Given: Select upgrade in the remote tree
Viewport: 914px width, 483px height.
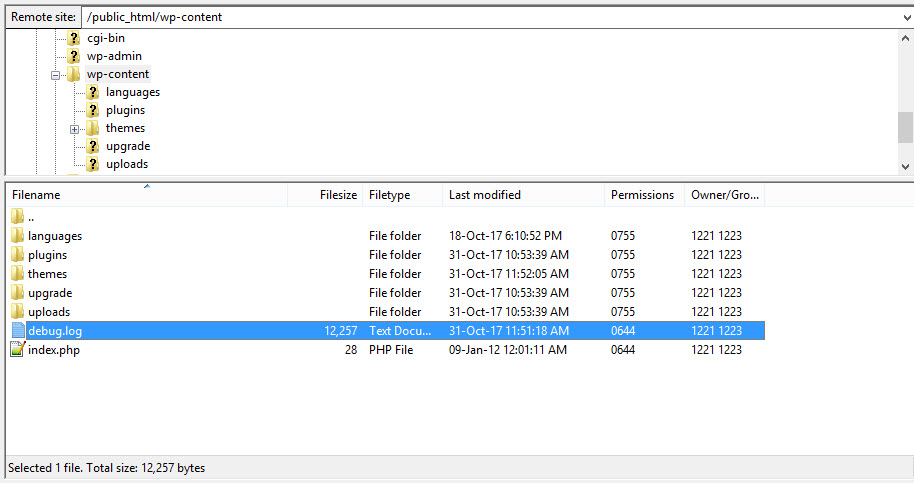Looking at the screenshot, I should click(x=128, y=146).
